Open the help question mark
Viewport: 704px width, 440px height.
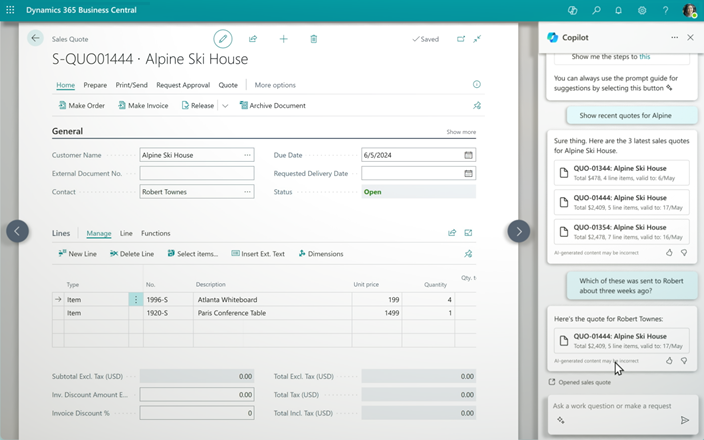pos(665,10)
